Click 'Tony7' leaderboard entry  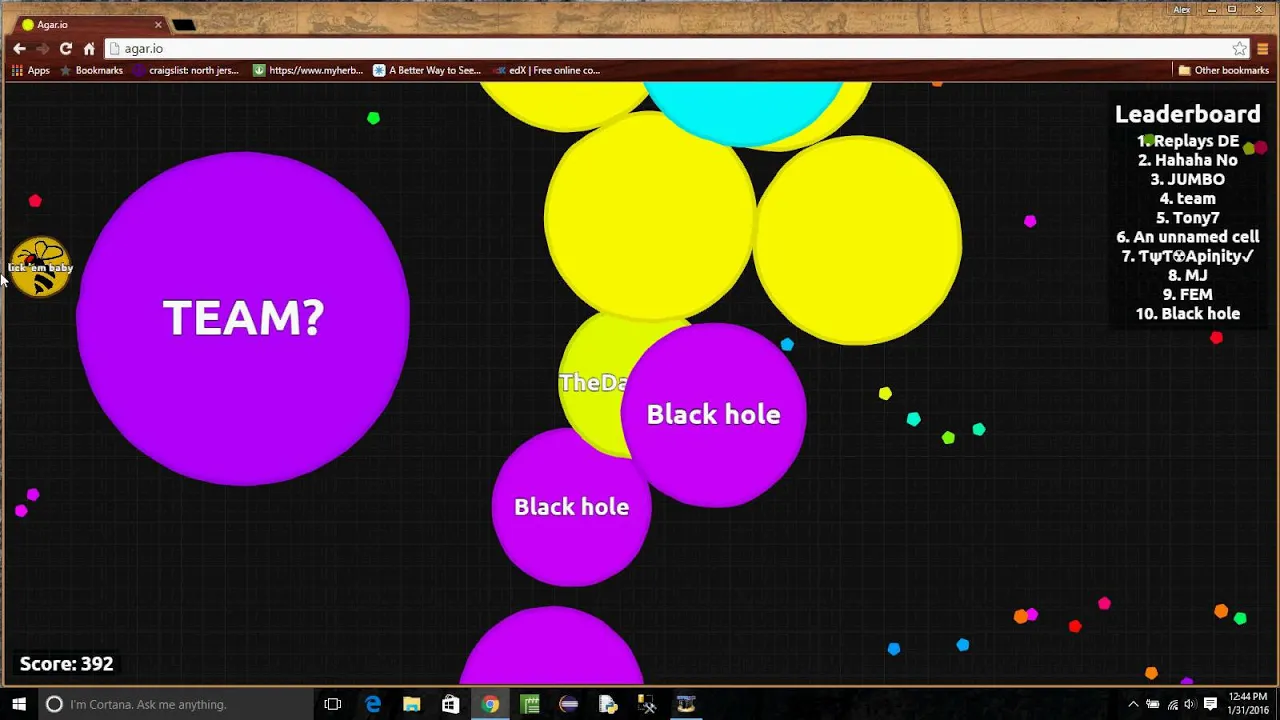[1188, 218]
